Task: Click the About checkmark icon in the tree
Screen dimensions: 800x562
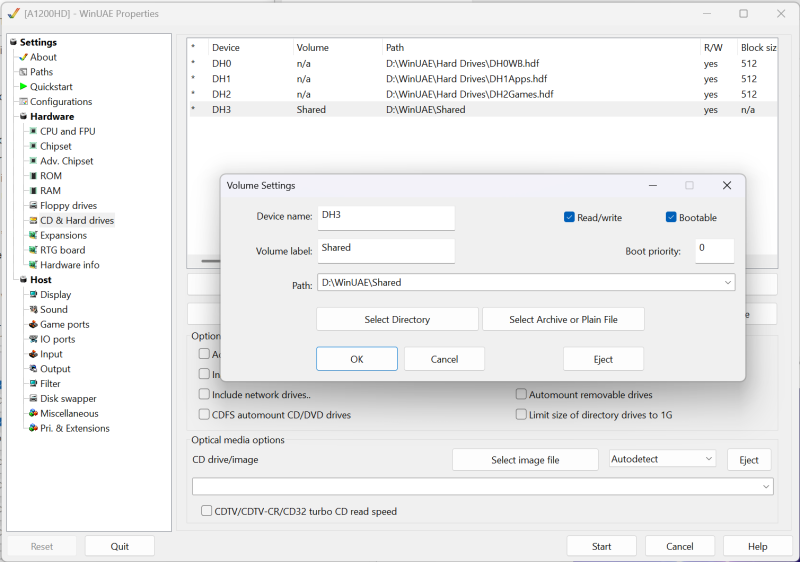Action: pyautogui.click(x=23, y=57)
